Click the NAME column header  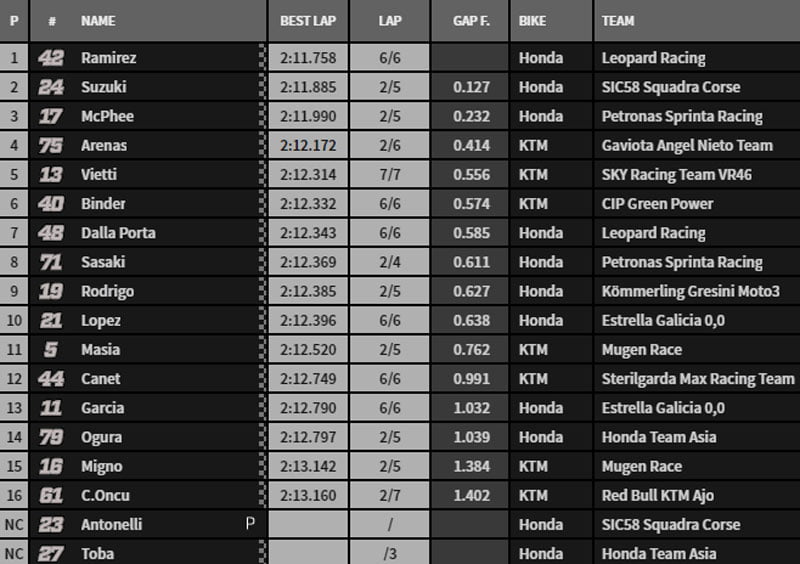point(98,20)
